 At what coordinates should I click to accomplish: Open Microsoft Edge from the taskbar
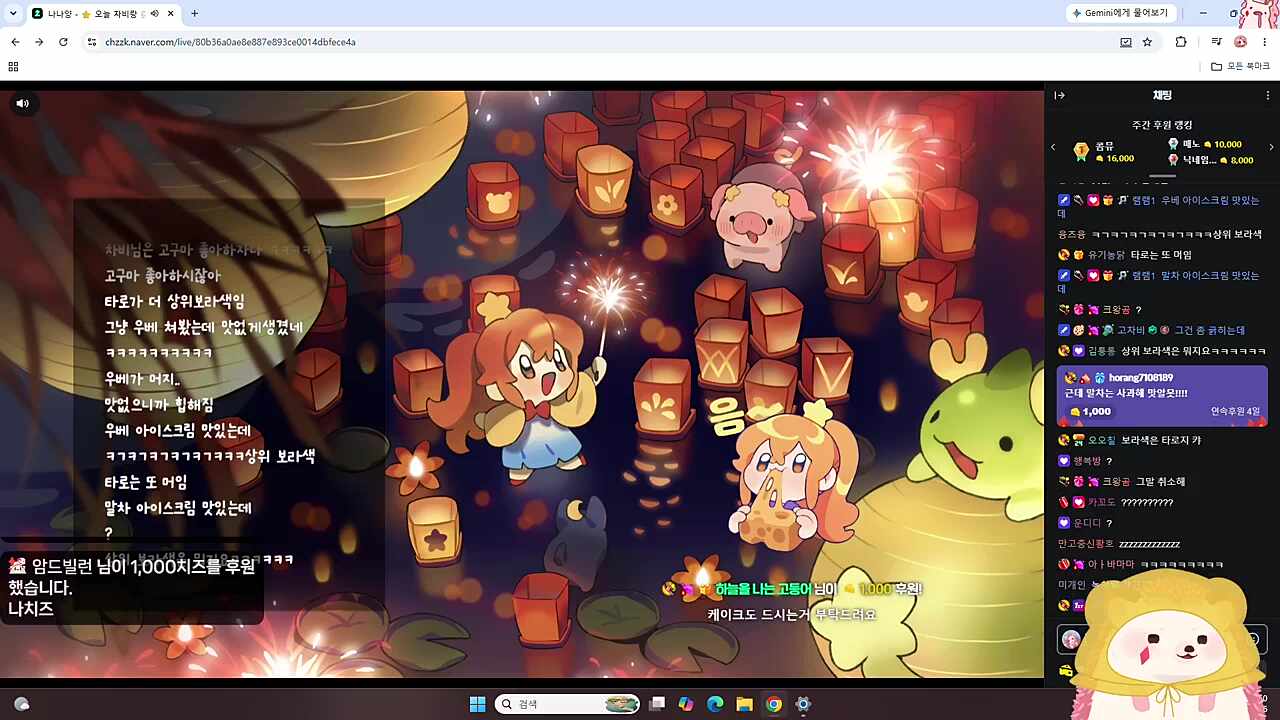tap(715, 704)
